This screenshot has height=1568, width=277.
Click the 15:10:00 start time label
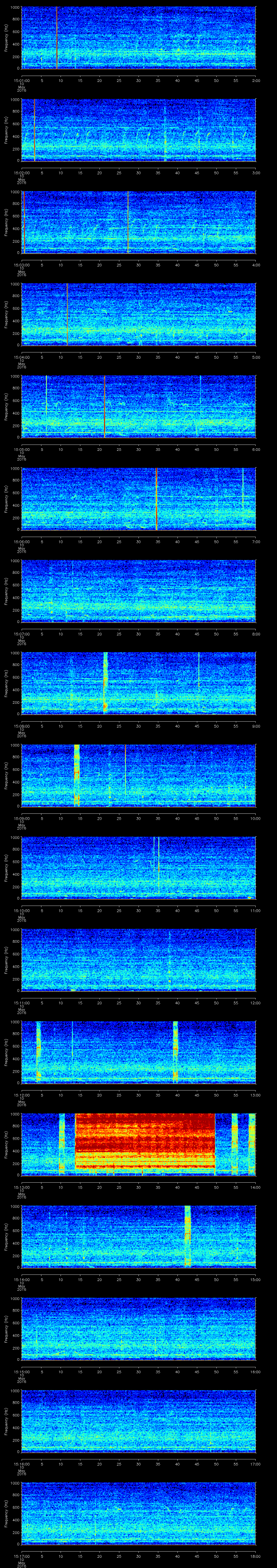click(x=21, y=910)
